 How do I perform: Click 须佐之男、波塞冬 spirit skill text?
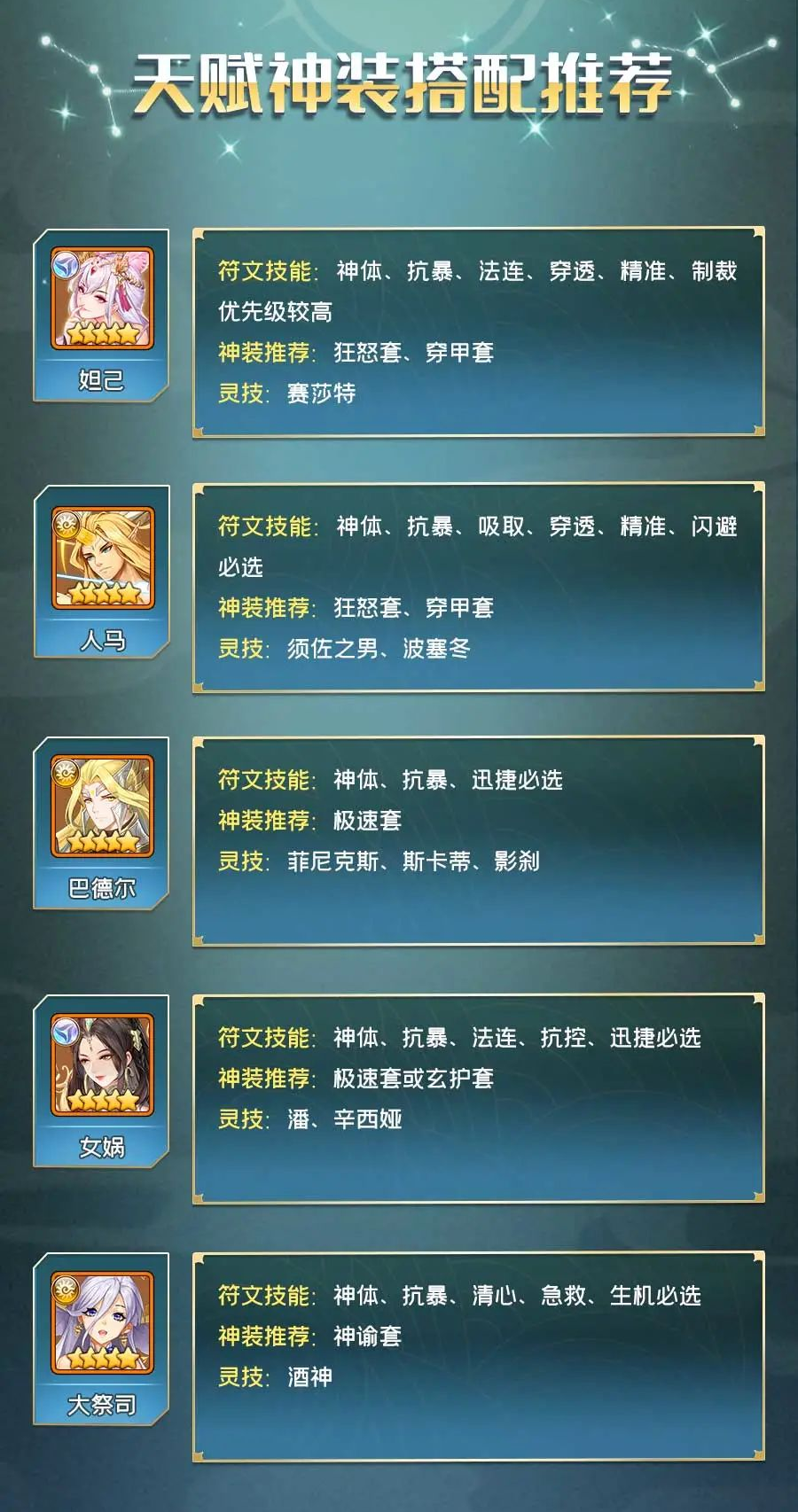(379, 649)
